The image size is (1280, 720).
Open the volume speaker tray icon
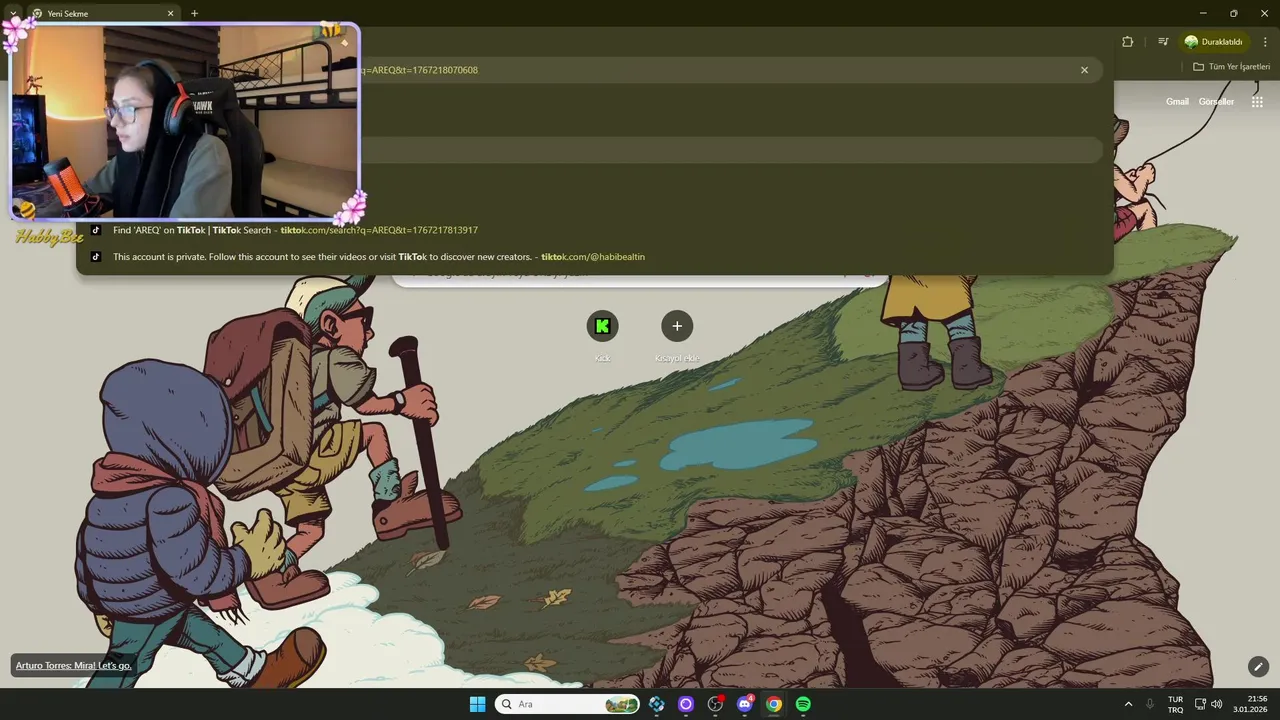point(1217,704)
